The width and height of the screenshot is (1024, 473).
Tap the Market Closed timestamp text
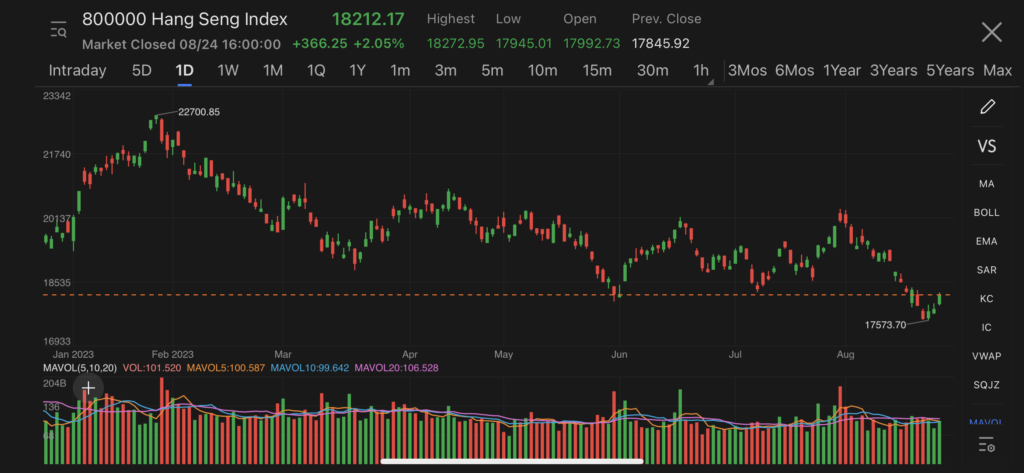click(182, 44)
